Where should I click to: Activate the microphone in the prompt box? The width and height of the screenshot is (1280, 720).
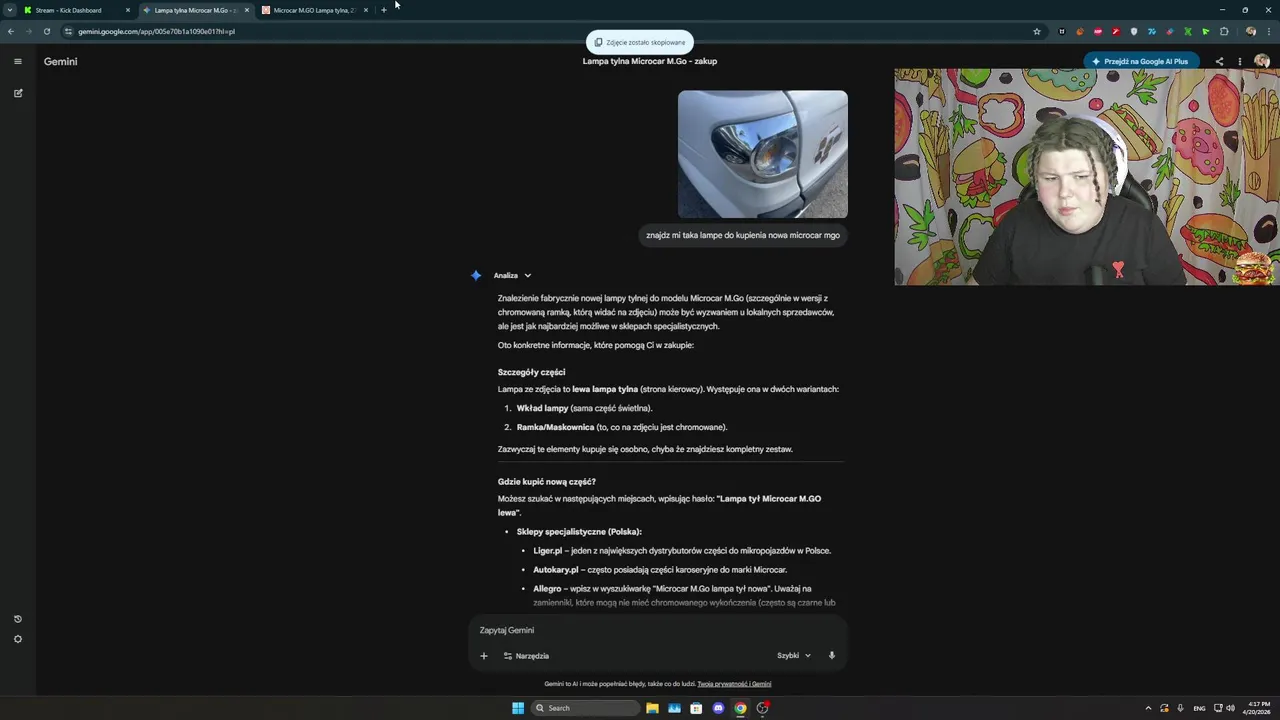831,656
